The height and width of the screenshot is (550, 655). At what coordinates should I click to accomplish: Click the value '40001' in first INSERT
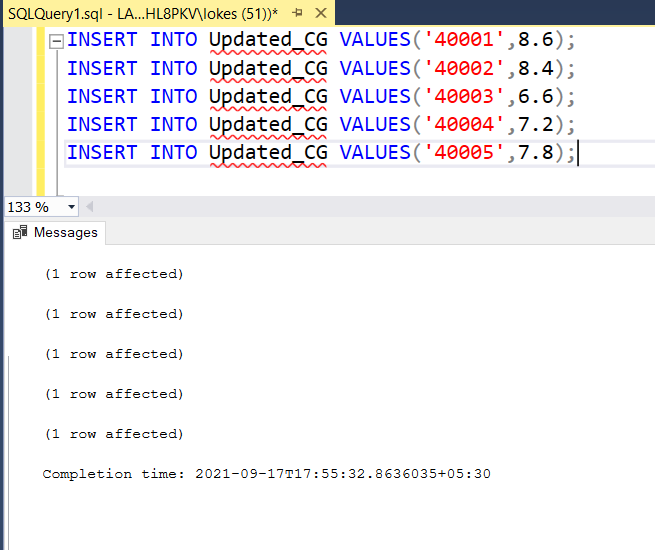464,40
